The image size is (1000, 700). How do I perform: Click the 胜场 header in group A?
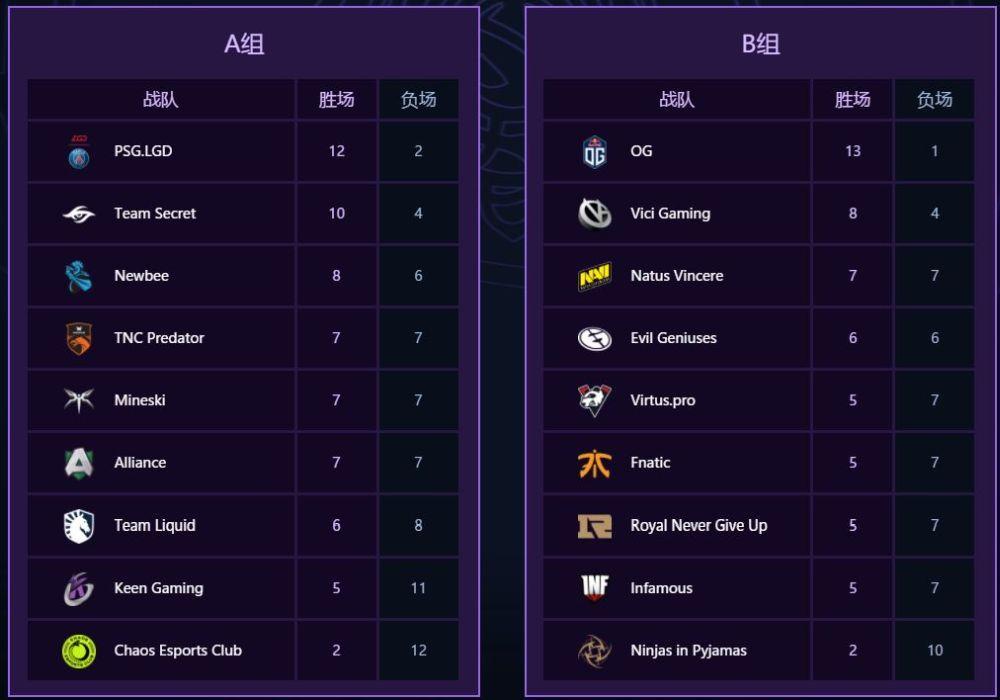pos(336,100)
